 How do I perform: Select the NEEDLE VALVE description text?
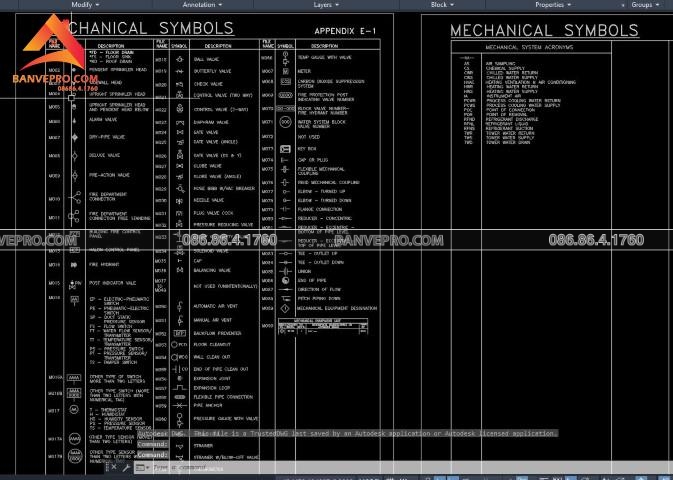(208, 200)
